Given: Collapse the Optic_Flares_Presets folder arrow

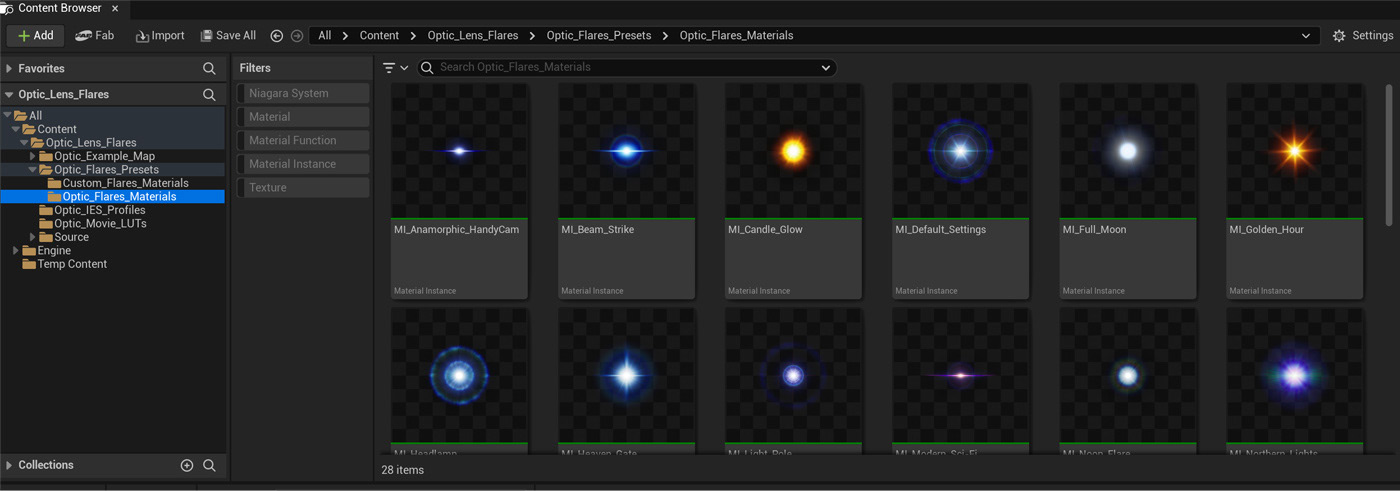Looking at the screenshot, I should (33, 170).
